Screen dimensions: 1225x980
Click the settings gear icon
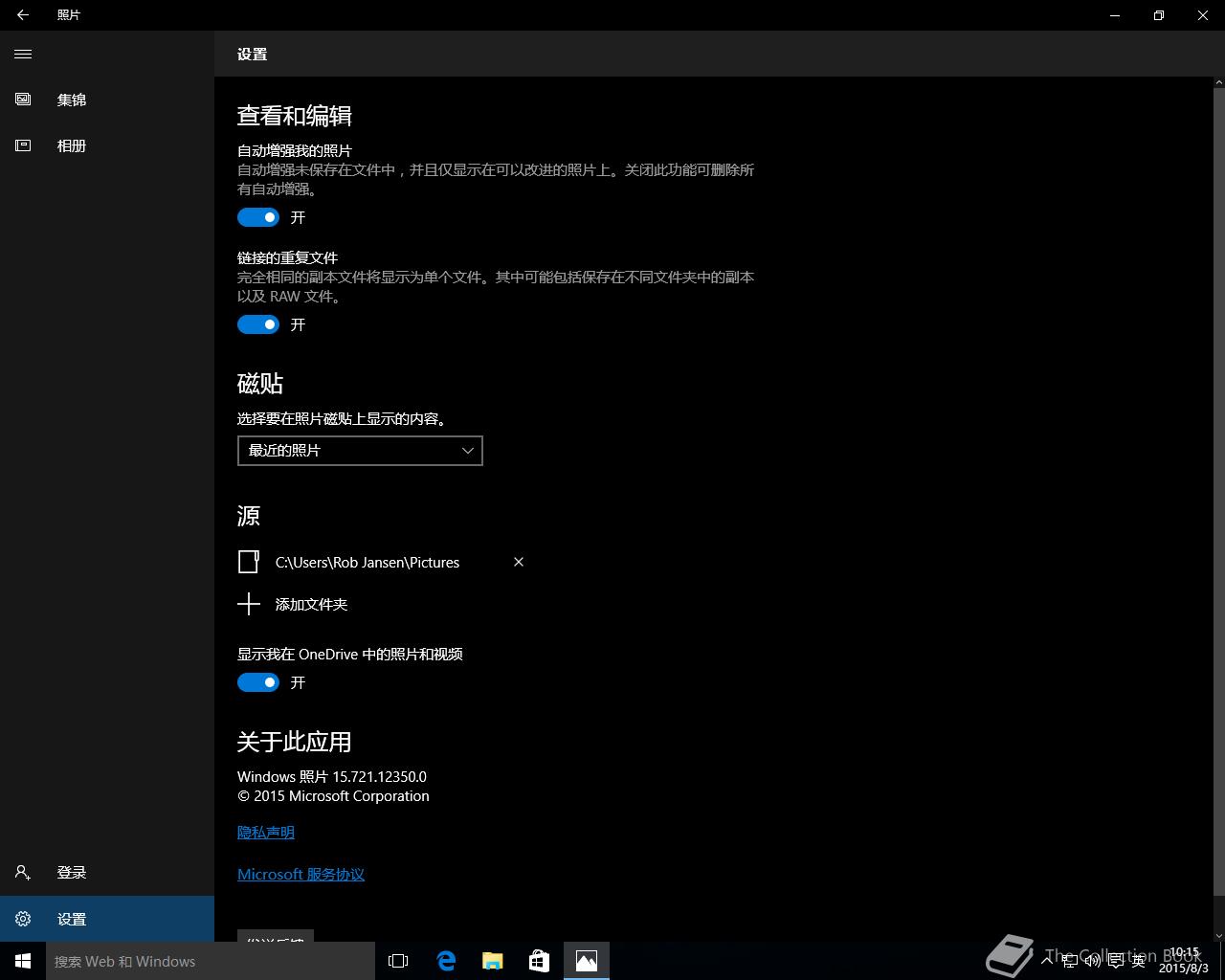23,919
